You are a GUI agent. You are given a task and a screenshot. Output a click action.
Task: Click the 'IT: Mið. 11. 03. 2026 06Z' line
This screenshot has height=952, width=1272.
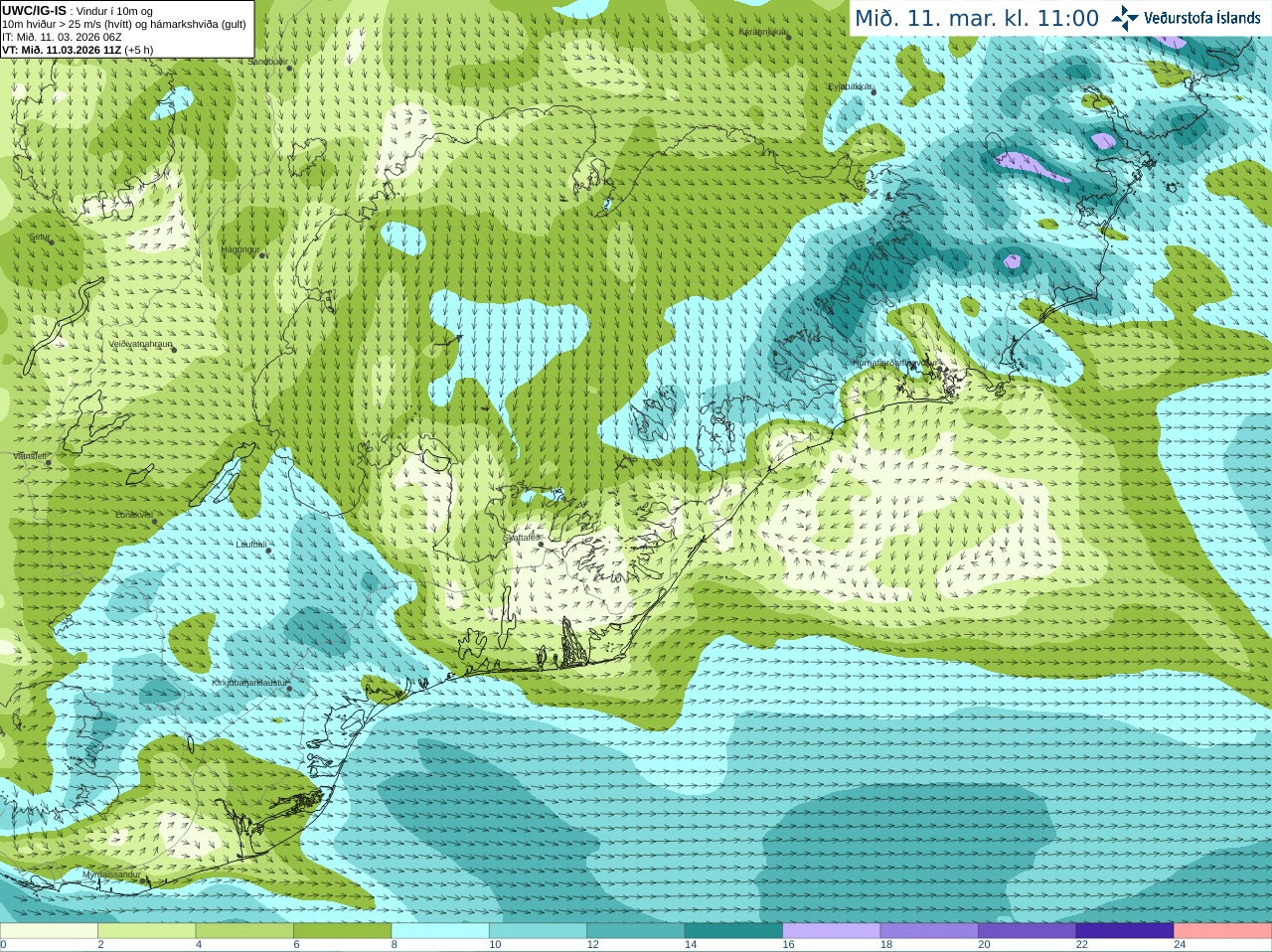point(62,37)
